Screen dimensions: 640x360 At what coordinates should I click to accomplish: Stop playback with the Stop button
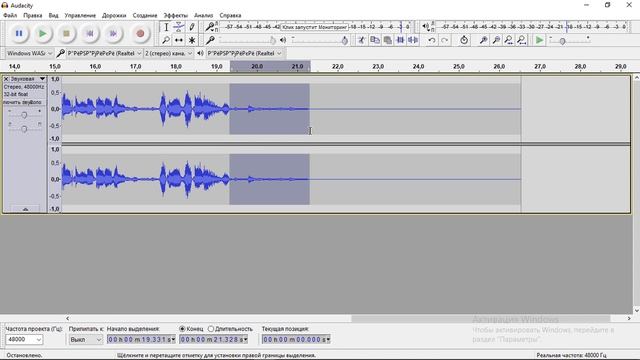(x=66, y=33)
